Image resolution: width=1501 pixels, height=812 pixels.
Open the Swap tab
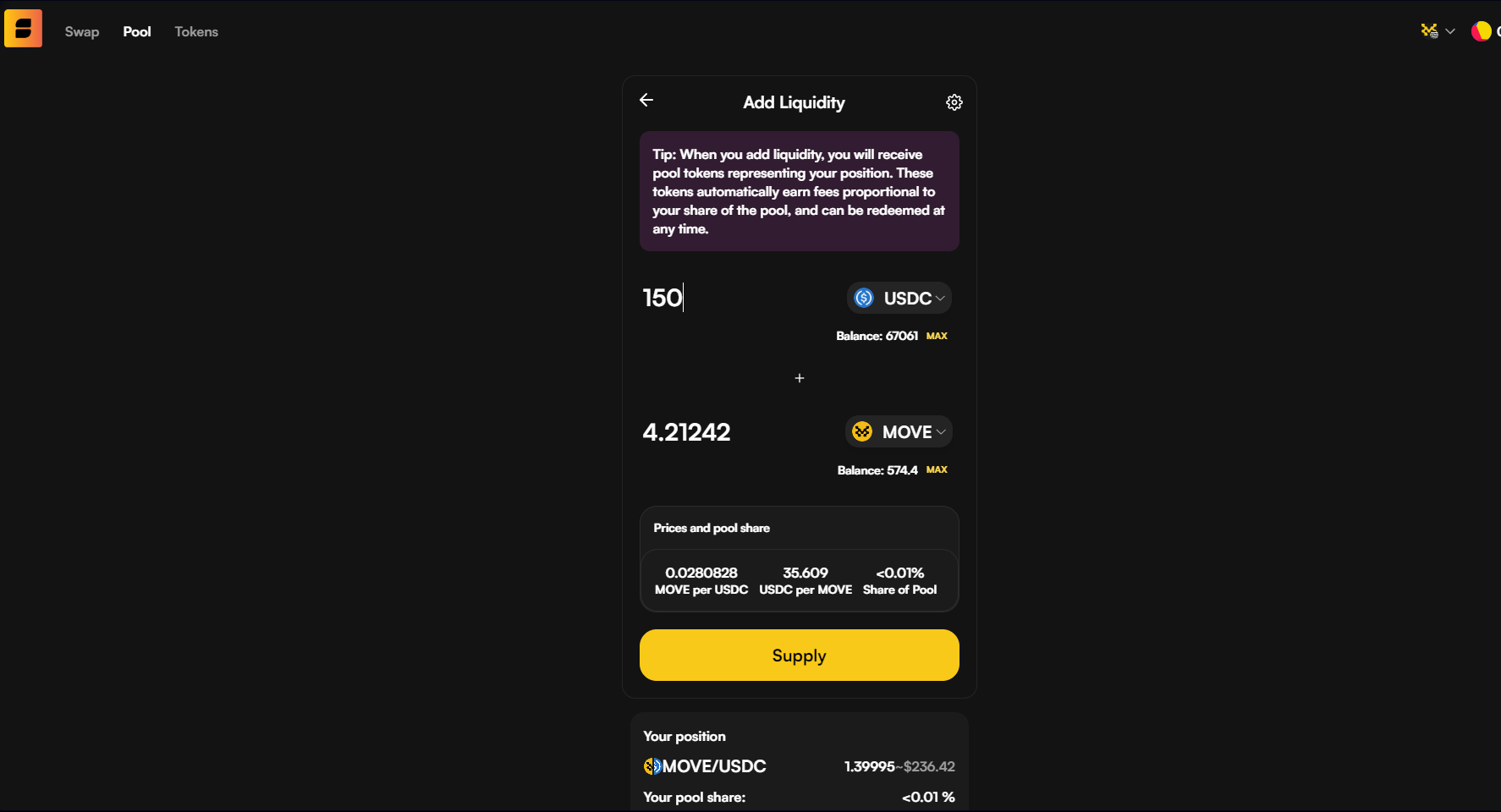(82, 31)
